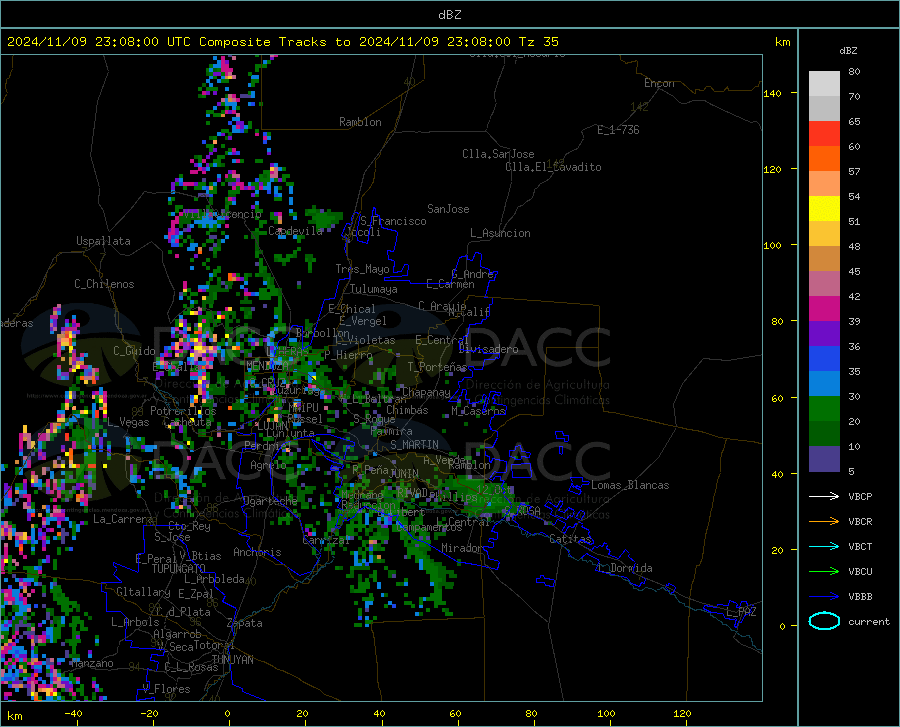
Task: Select the magenta 39 dBZ color swatch
Action: pos(824,309)
